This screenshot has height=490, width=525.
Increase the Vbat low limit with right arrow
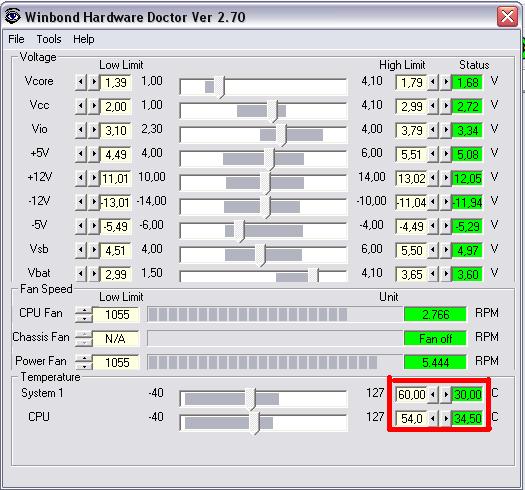point(94,274)
